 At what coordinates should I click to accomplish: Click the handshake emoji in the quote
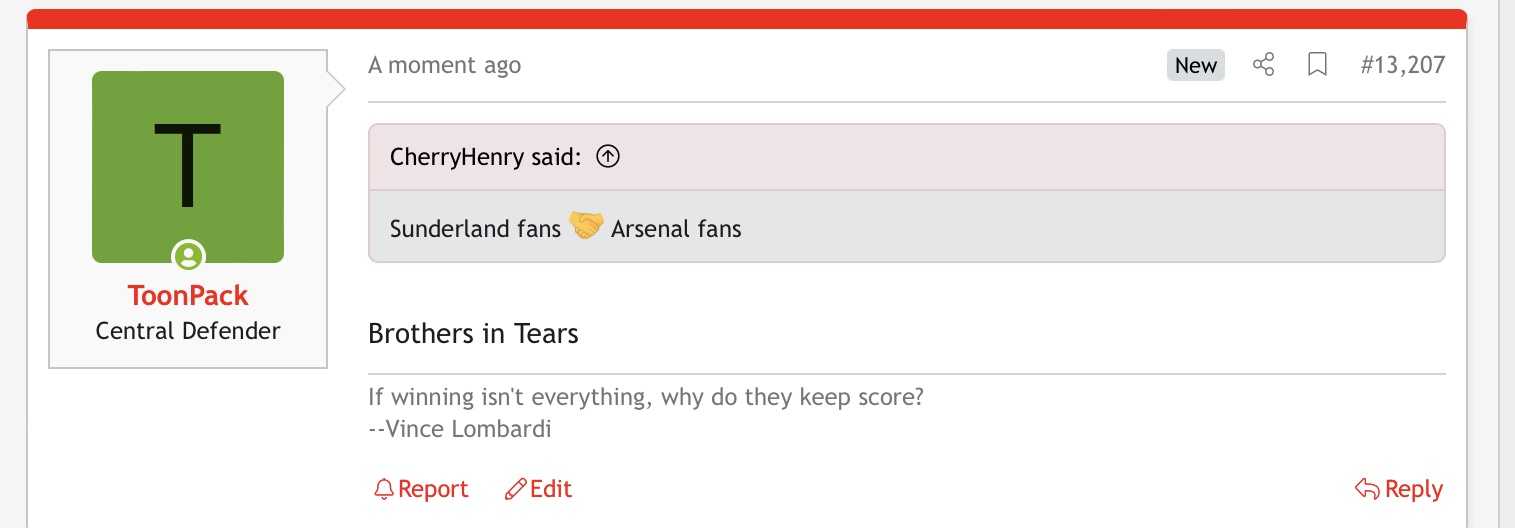586,227
